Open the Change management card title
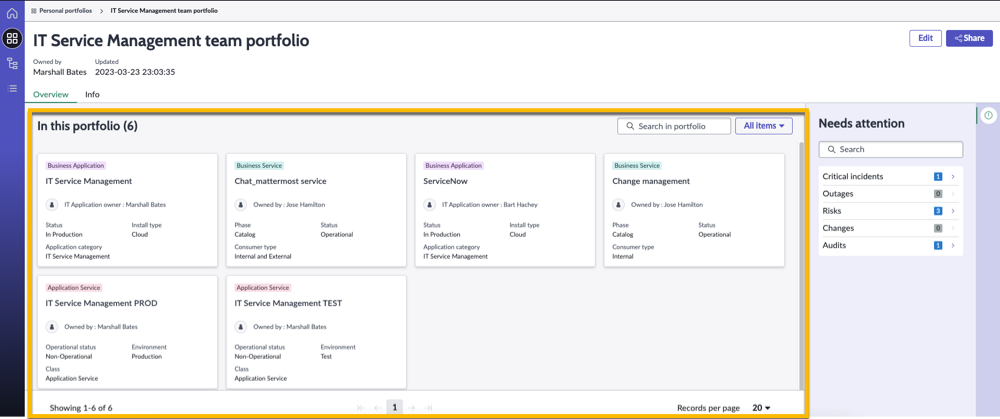 pos(651,181)
